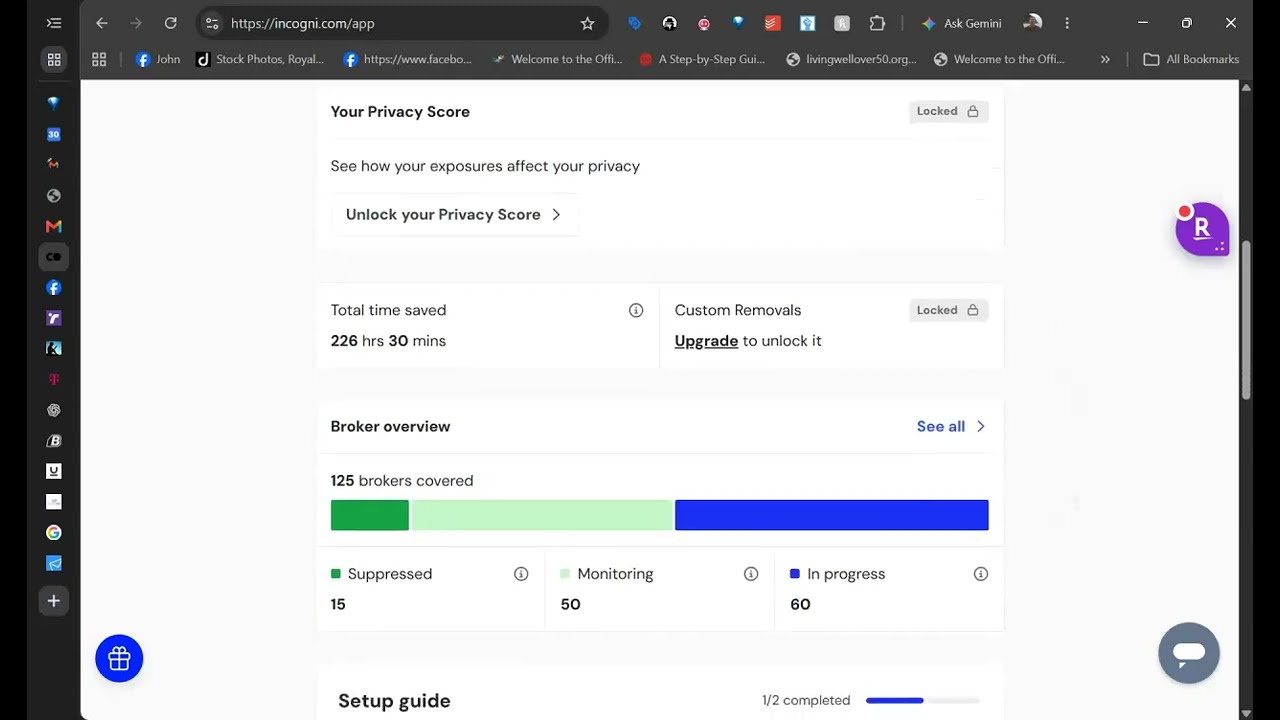View site information icon in address bar
Image resolution: width=1280 pixels, height=720 pixels.
[x=212, y=23]
